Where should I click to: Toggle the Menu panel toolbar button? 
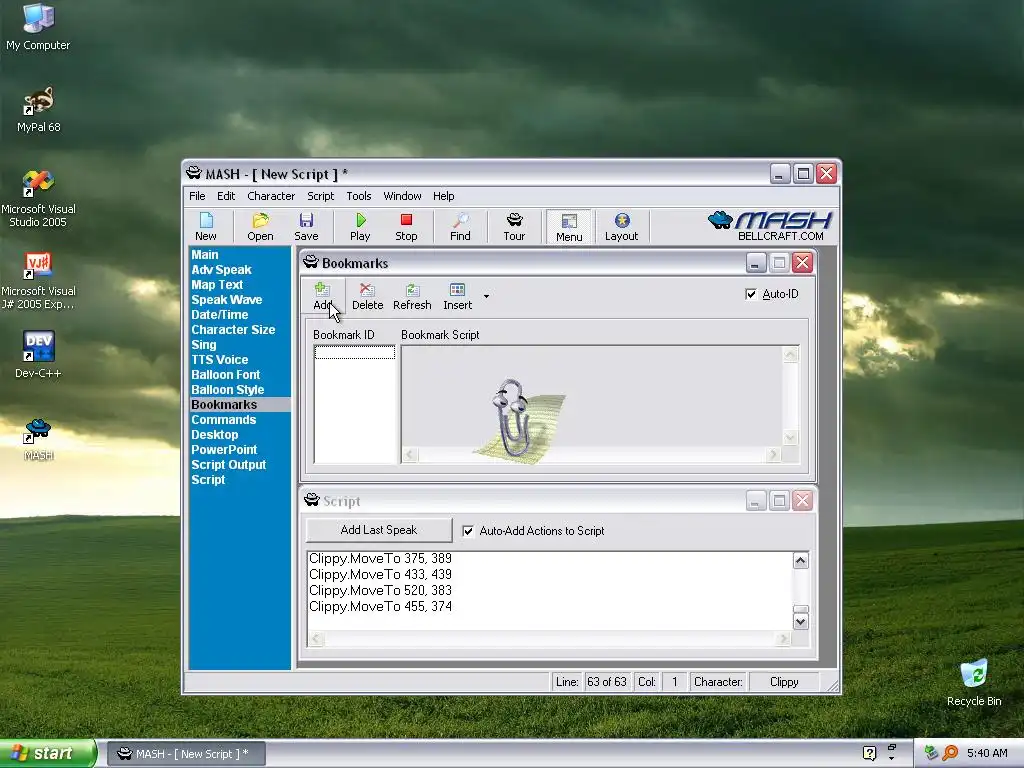pyautogui.click(x=569, y=227)
